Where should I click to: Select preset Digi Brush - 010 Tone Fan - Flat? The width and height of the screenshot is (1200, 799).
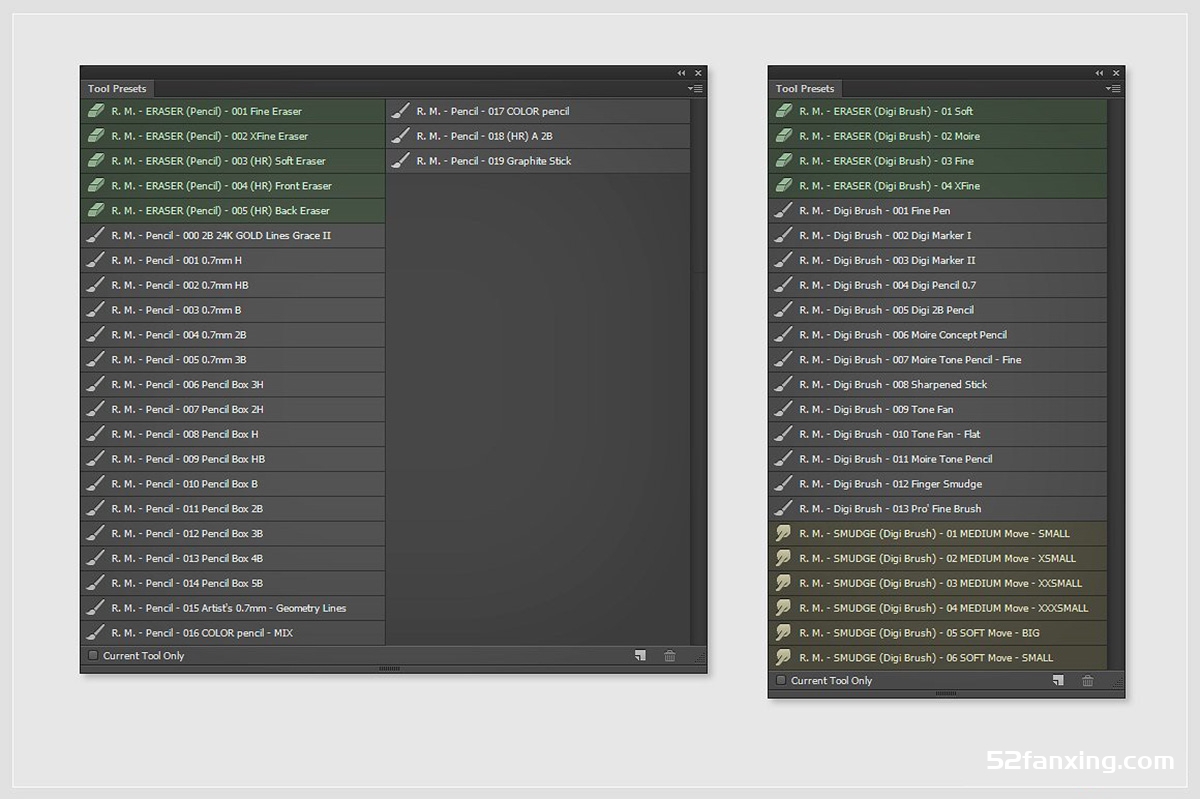click(x=938, y=434)
